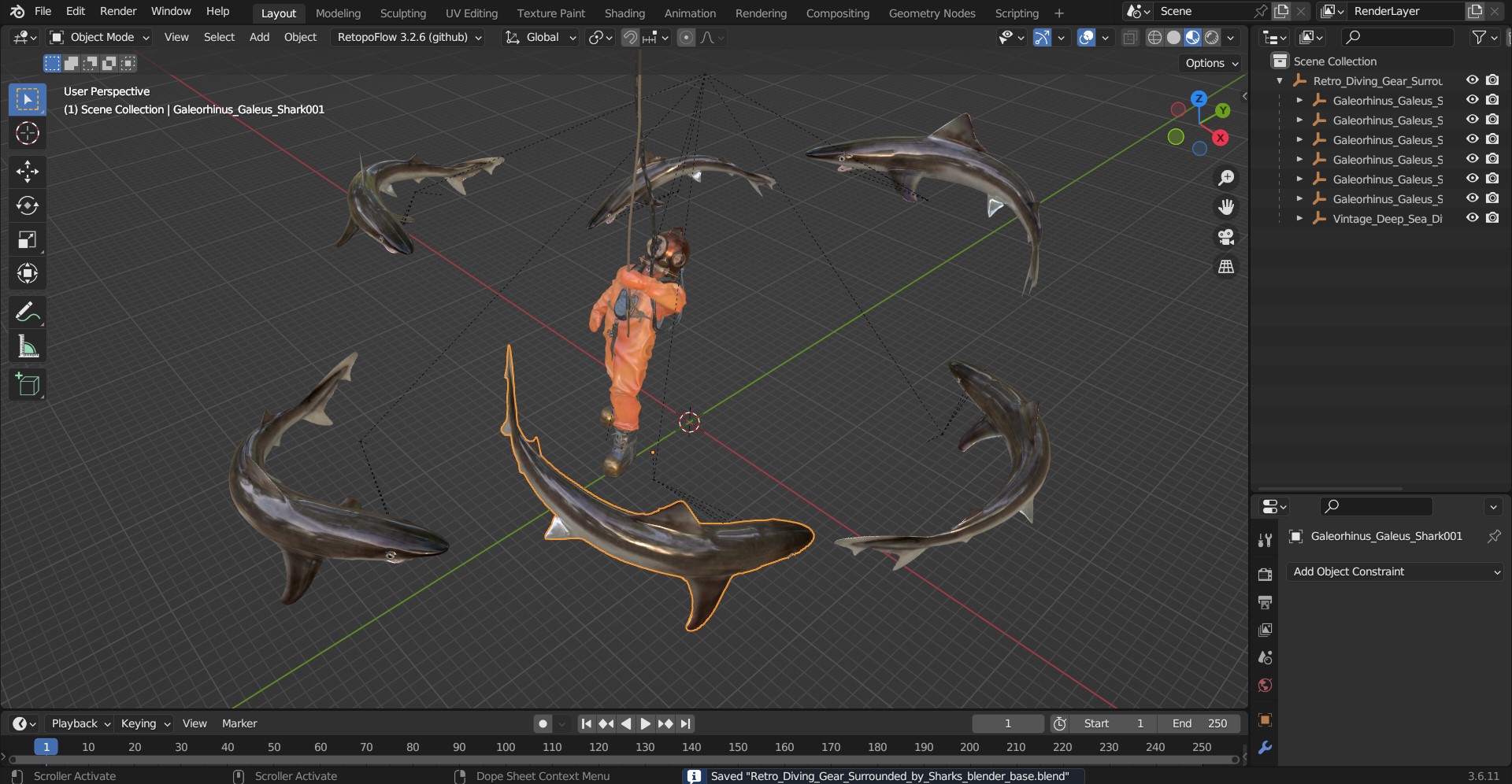Toggle snapping magnet button

[630, 37]
